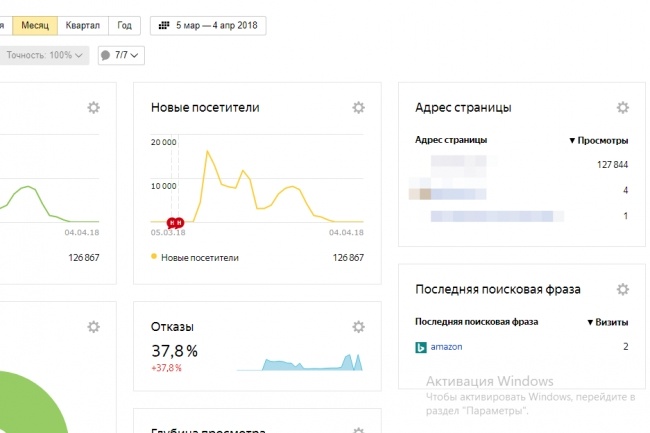650x433 pixels.
Task: Click the yellow line chart peak near 20 000
Action: coord(207,152)
